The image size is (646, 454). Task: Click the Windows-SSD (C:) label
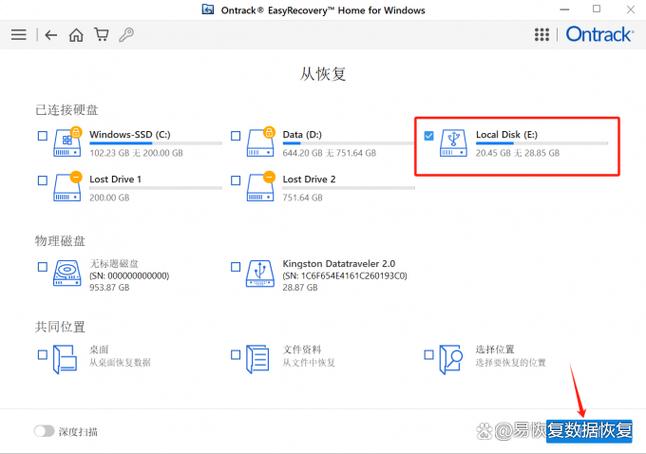click(x=130, y=134)
